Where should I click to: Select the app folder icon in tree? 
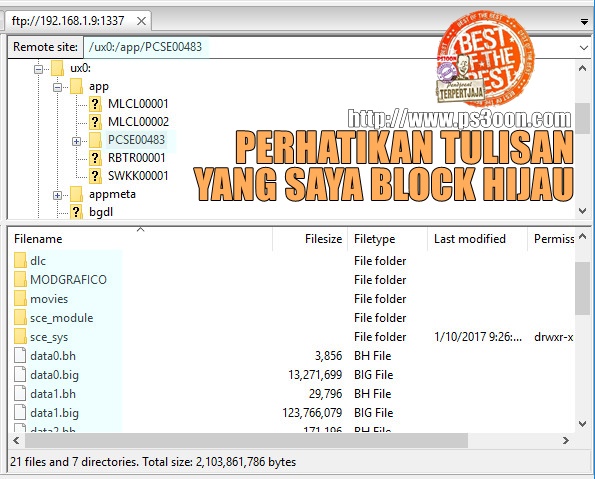click(x=76, y=86)
